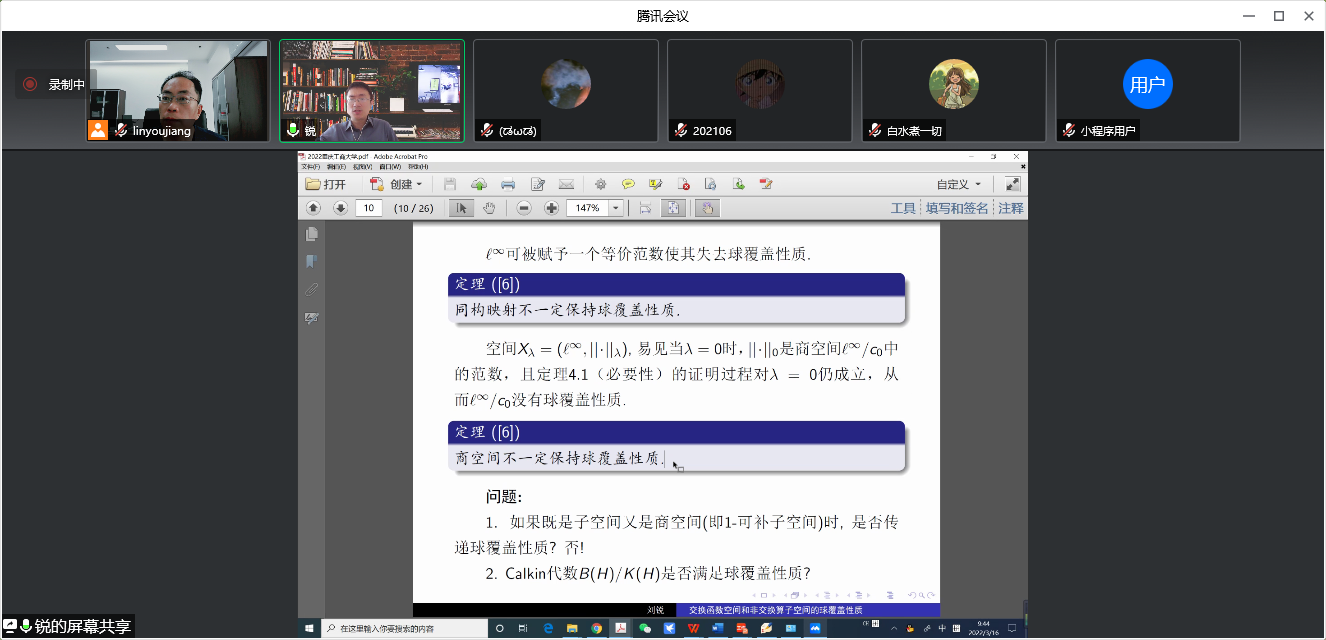Click the email envelope icon in toolbar
1326x640 pixels.
pos(566,184)
